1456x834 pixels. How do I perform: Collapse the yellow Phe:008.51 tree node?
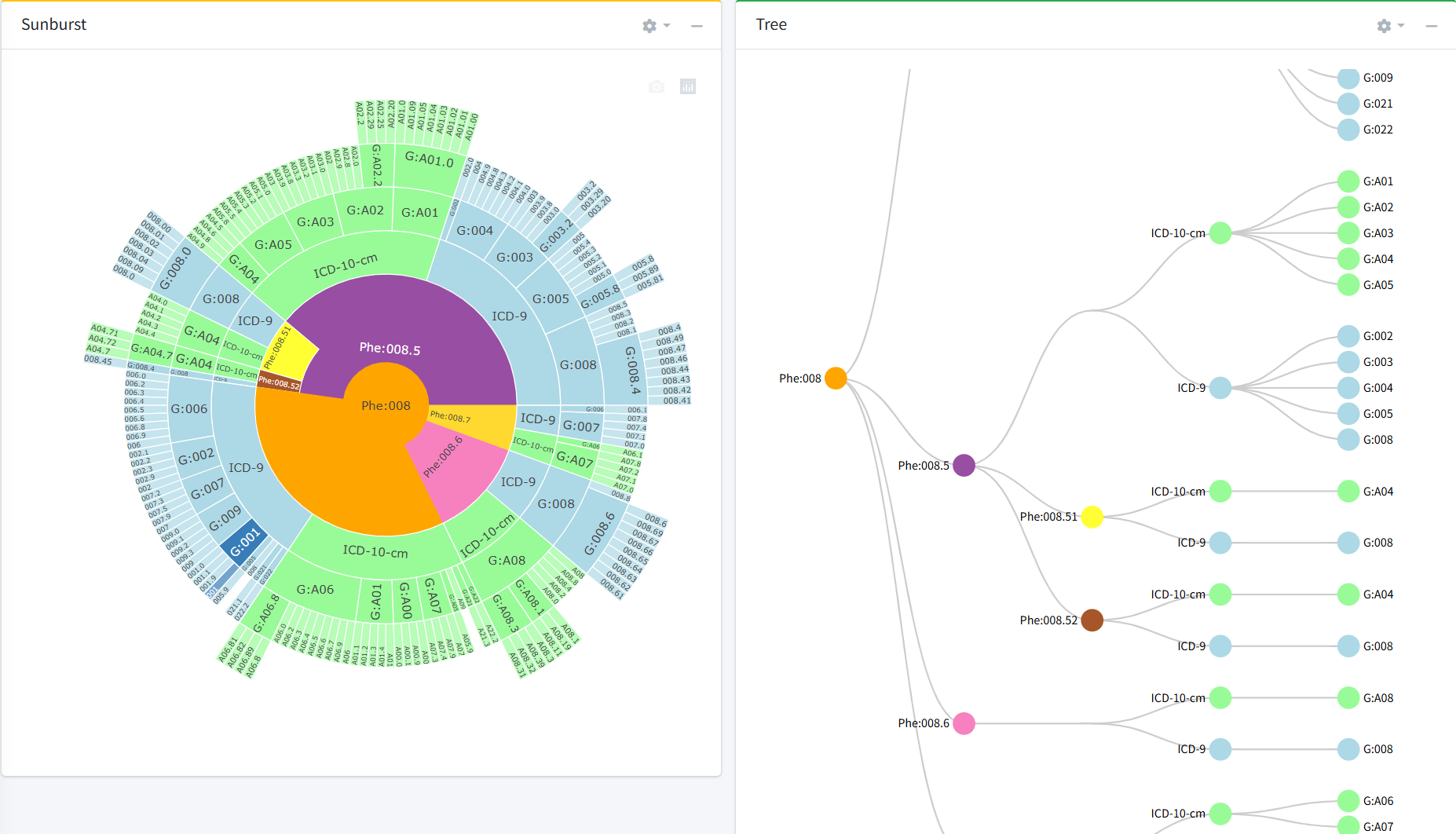pos(1092,517)
